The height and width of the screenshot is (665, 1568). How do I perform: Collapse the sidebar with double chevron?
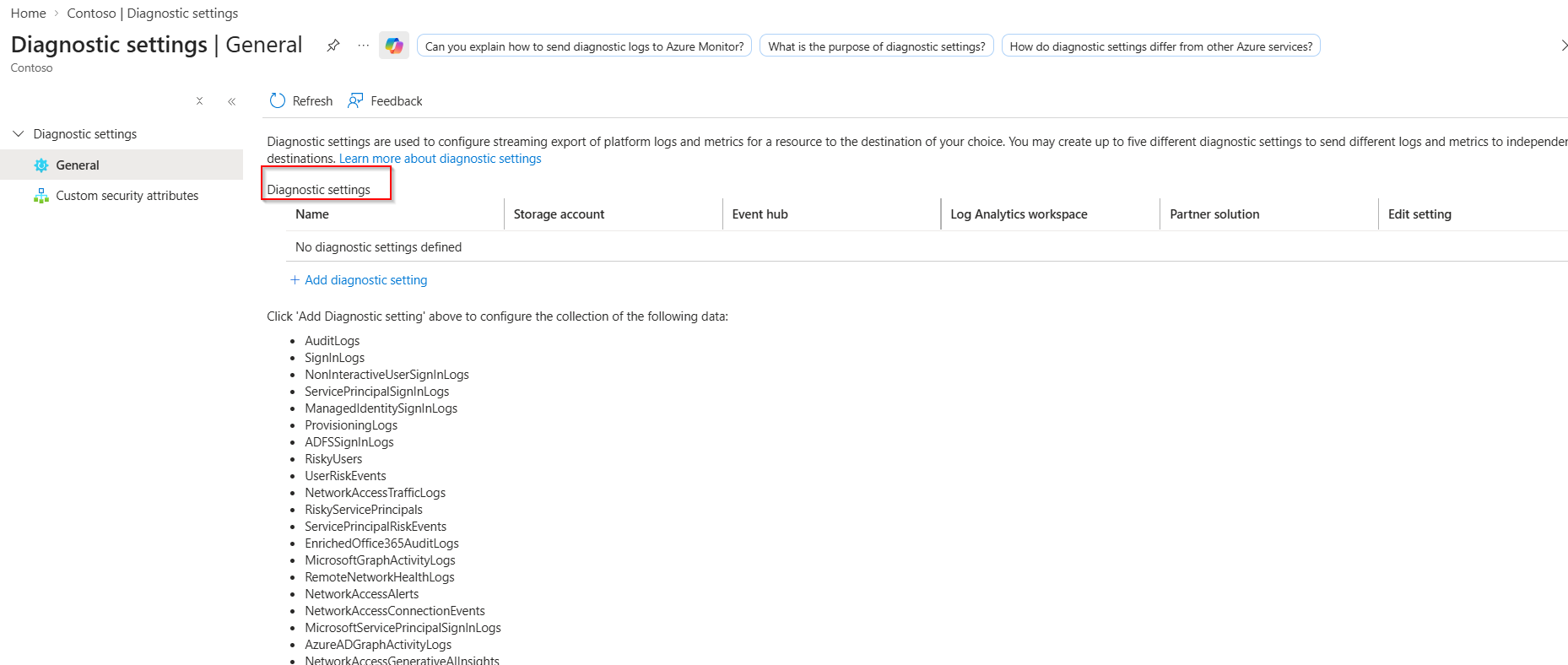(x=231, y=101)
